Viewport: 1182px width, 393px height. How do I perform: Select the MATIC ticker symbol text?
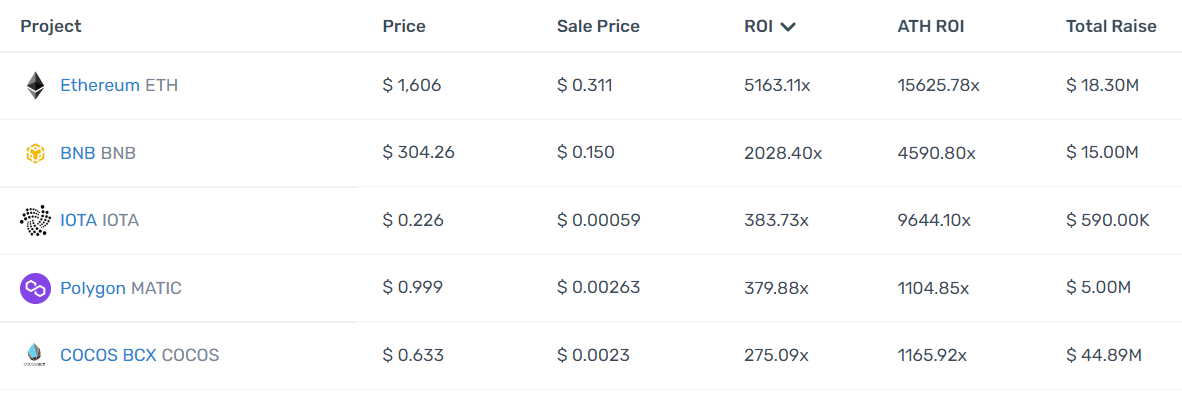pyautogui.click(x=156, y=288)
